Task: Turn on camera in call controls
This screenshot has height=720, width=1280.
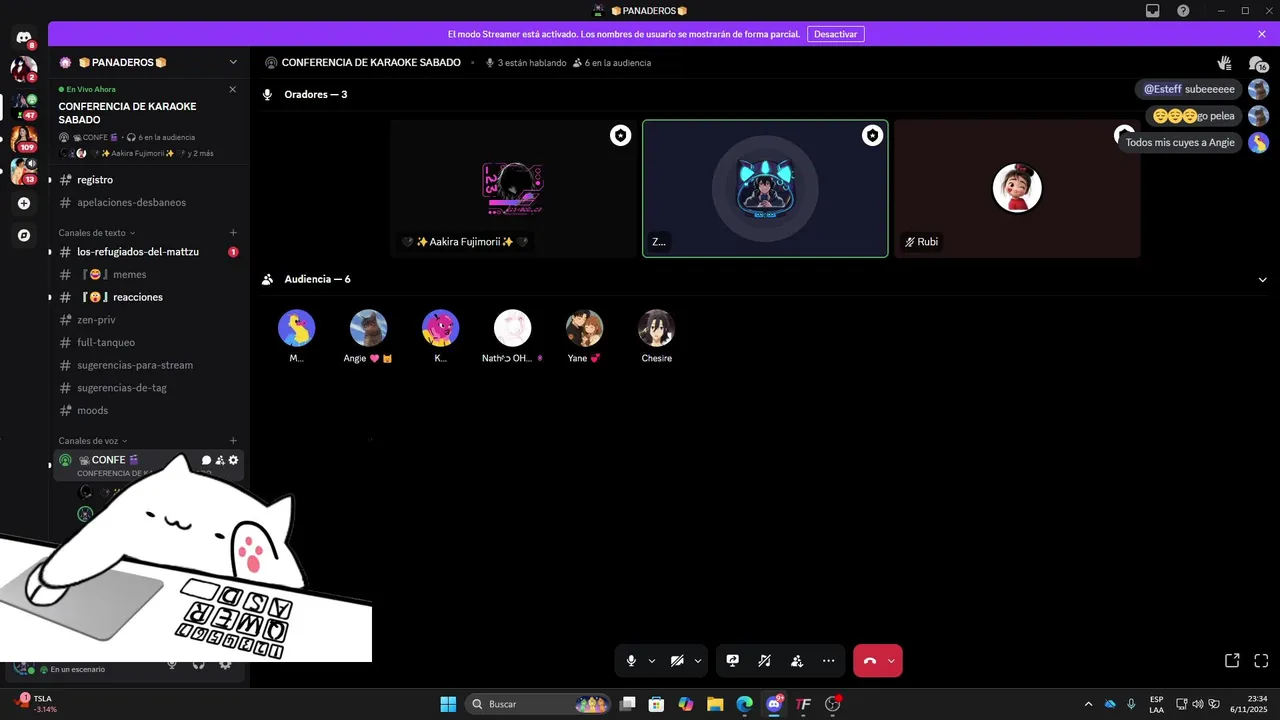Action: pos(677,661)
